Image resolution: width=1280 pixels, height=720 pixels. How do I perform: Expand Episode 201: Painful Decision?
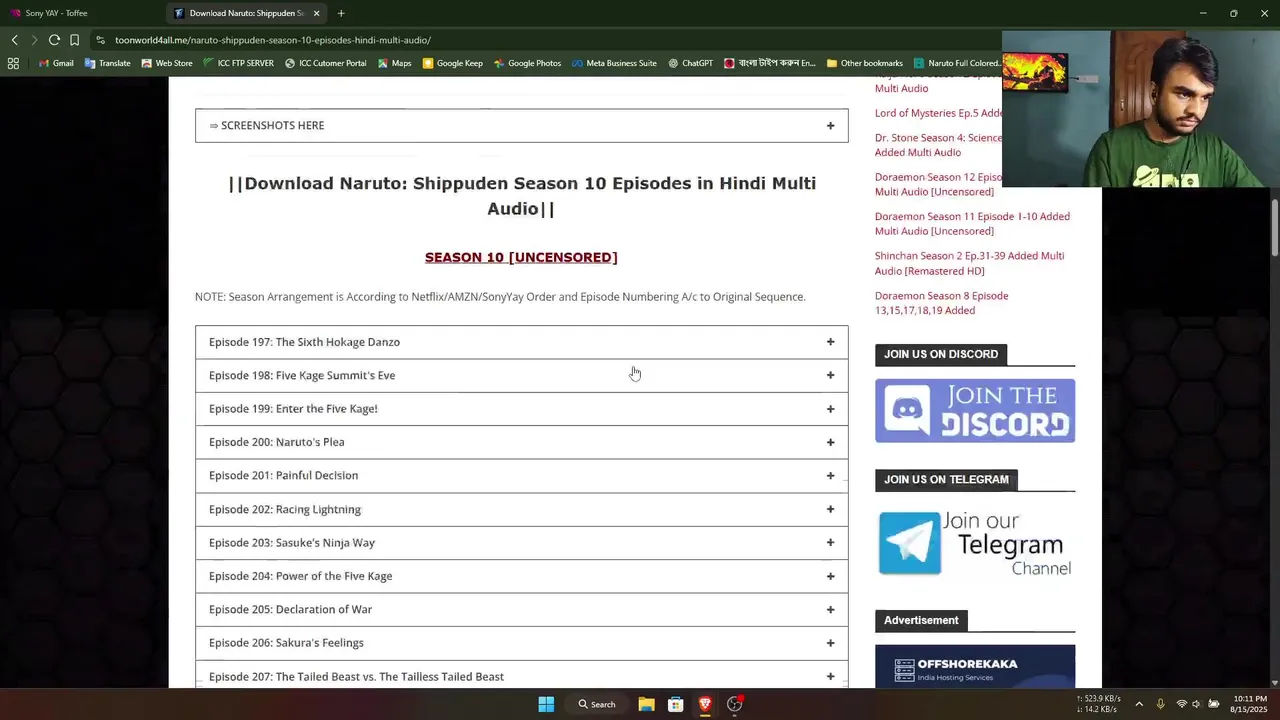(x=521, y=475)
